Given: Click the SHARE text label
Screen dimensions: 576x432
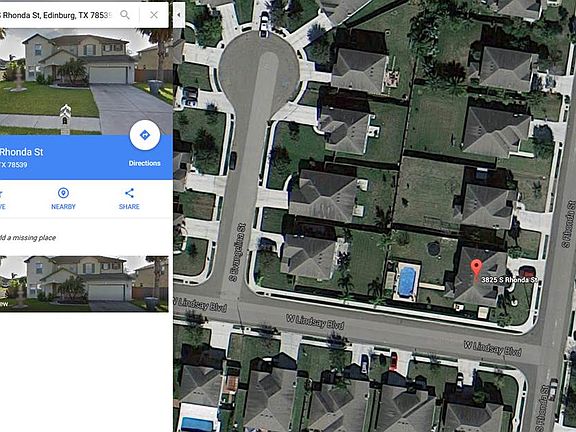Looking at the screenshot, I should pyautogui.click(x=129, y=207).
